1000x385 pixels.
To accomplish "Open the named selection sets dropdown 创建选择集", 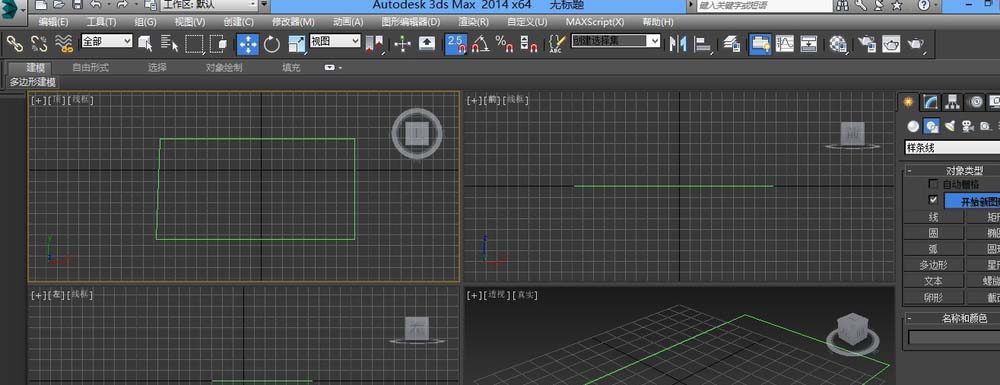I will coord(615,41).
